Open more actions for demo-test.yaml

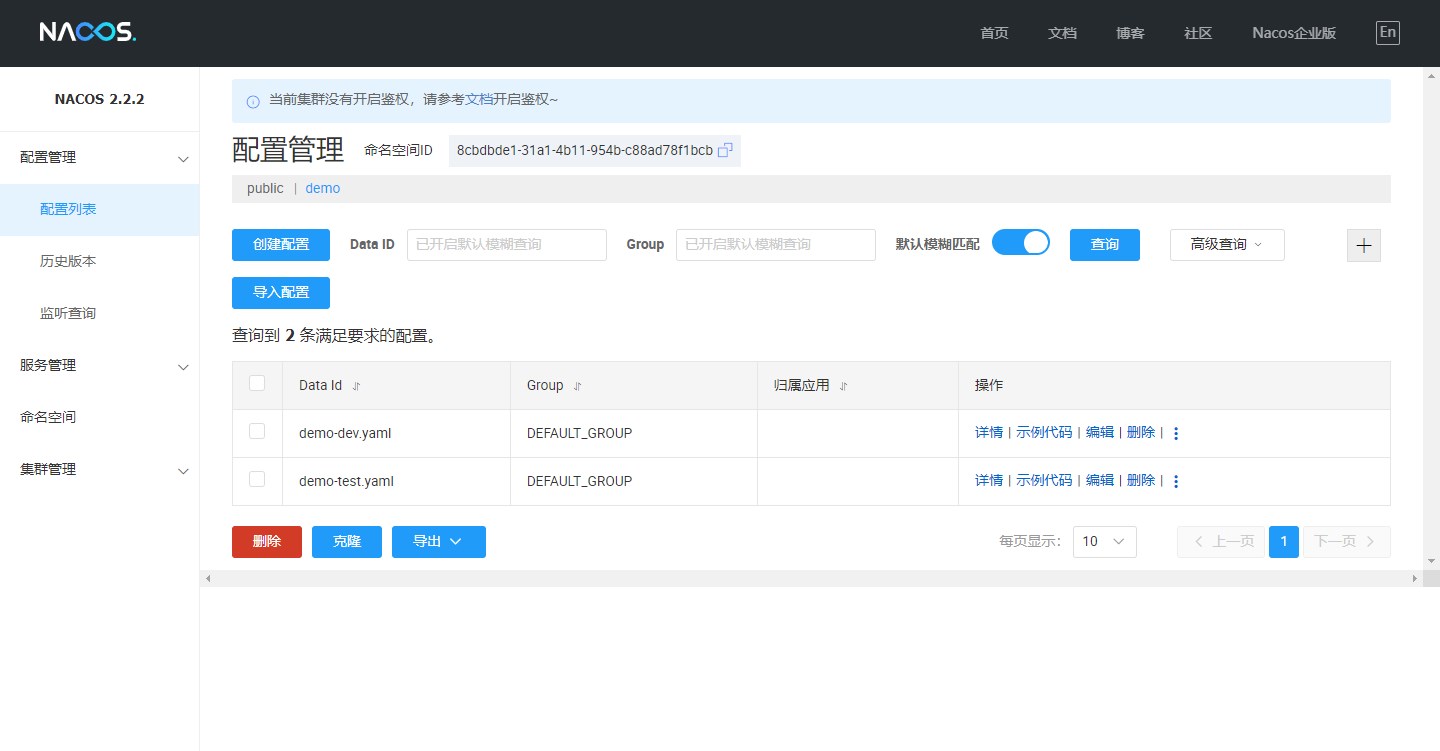click(x=1176, y=481)
